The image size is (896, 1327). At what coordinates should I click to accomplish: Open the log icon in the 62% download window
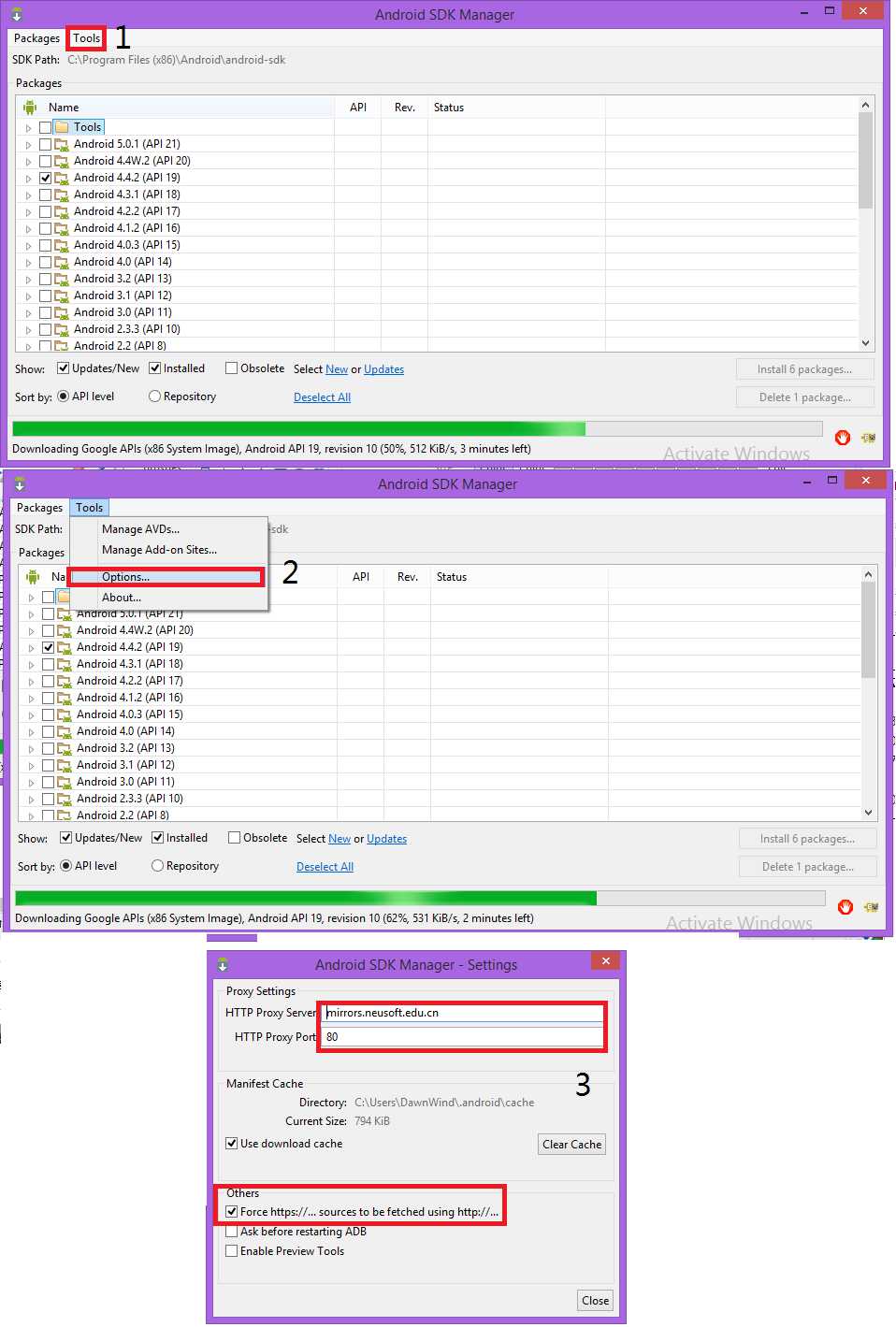[x=872, y=907]
